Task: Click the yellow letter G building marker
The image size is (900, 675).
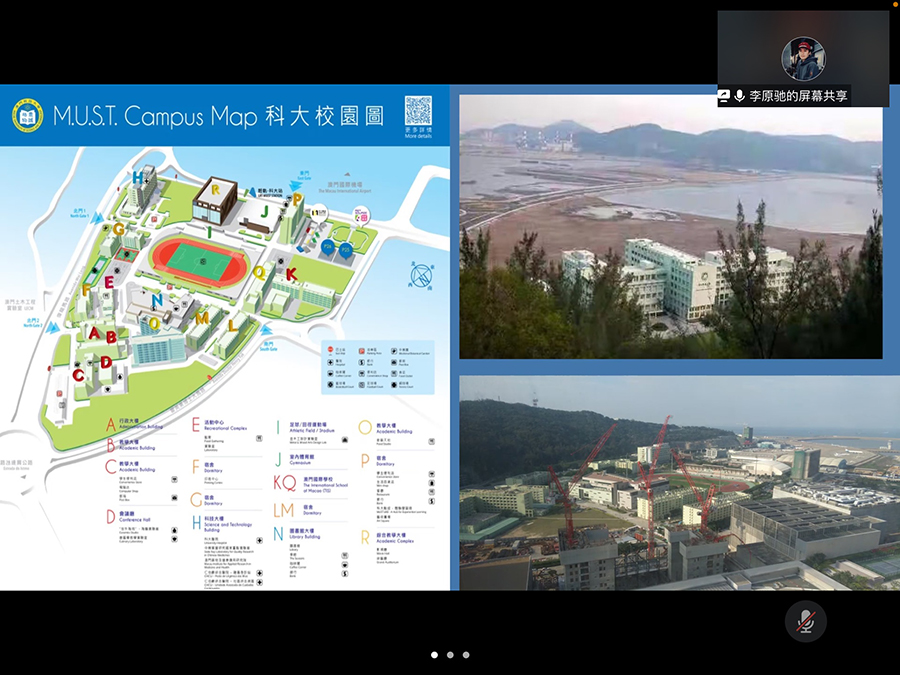Action: [x=118, y=230]
